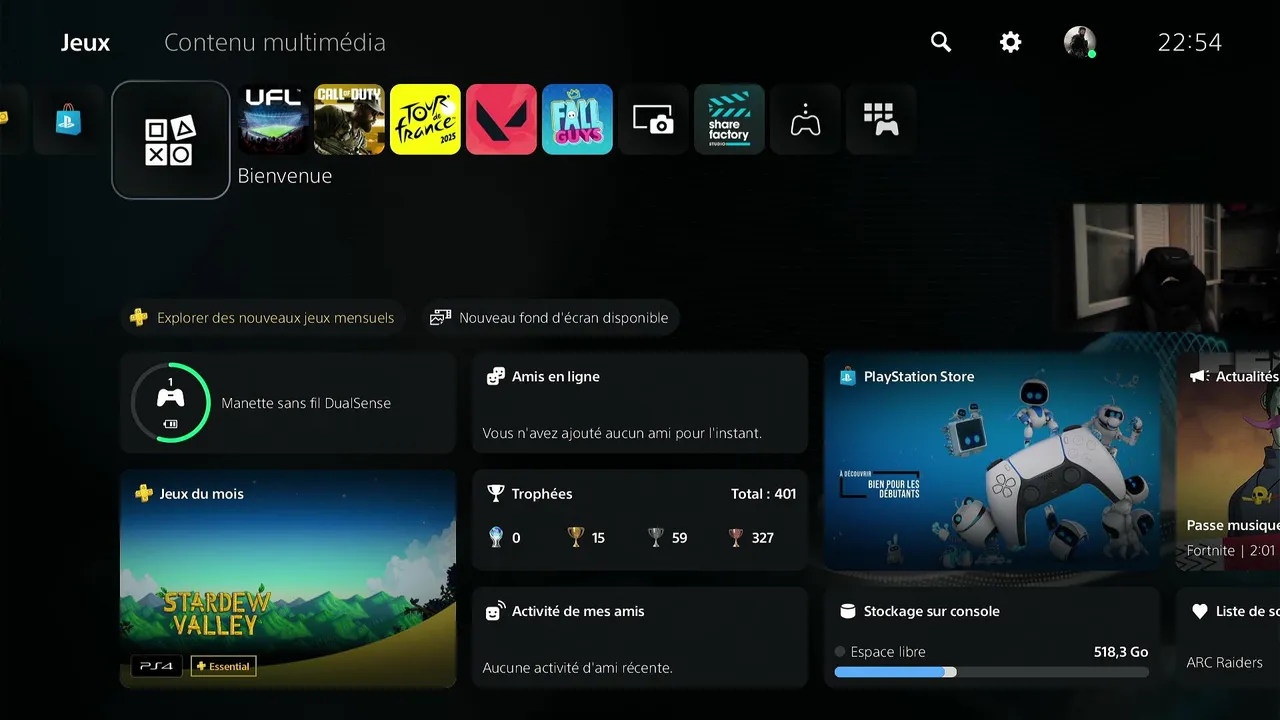The height and width of the screenshot is (720, 1280).
Task: Open Activité de mes amis card
Action: [x=640, y=637]
